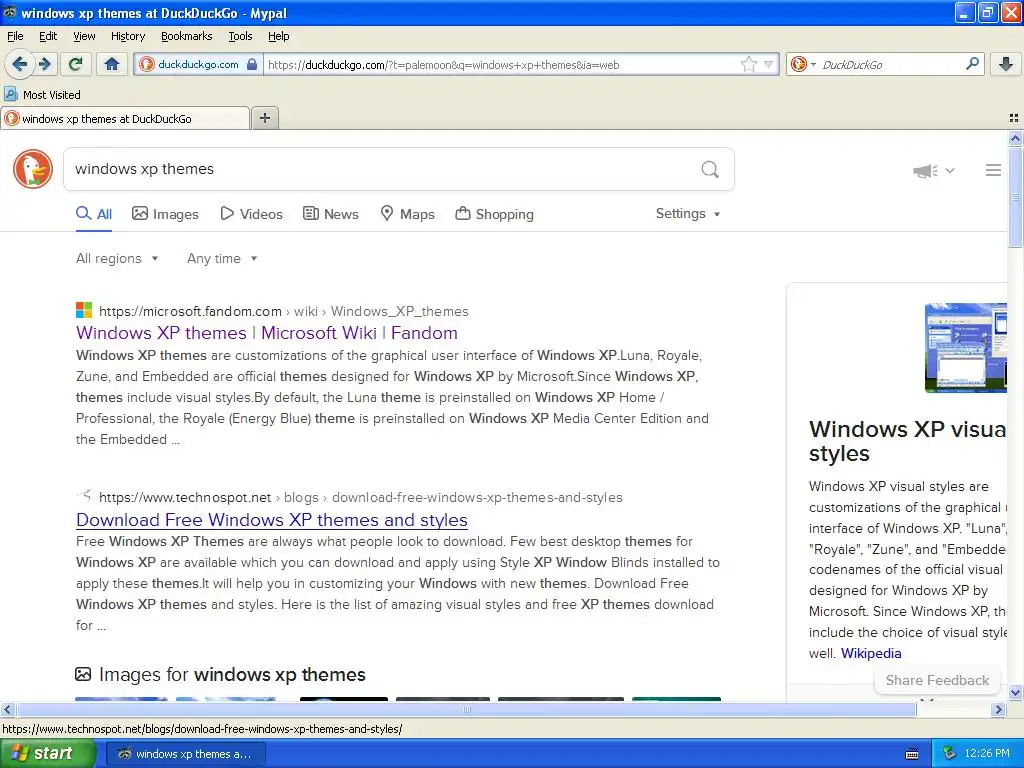
Task: Switch to the Images results tab
Action: (165, 214)
